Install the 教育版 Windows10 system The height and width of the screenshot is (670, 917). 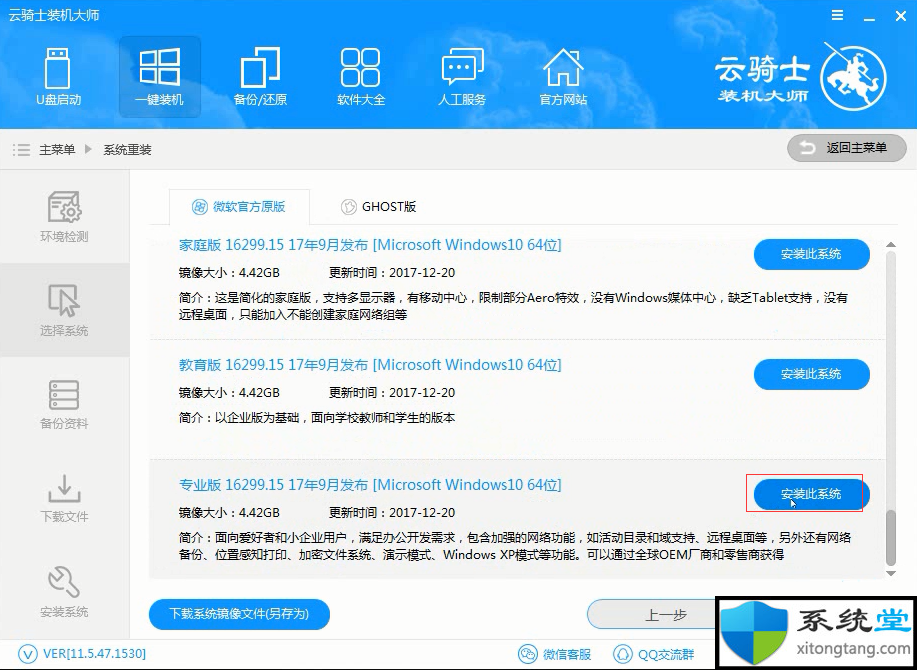811,374
